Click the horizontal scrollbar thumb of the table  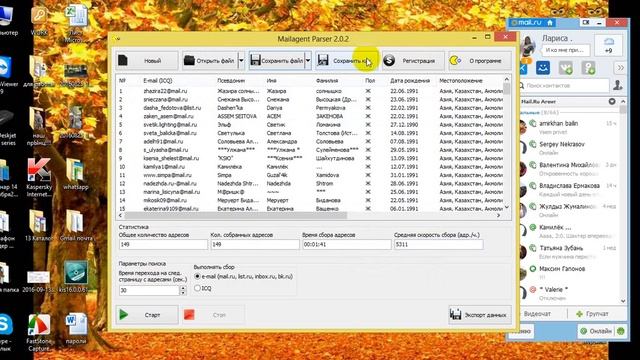click(236, 215)
